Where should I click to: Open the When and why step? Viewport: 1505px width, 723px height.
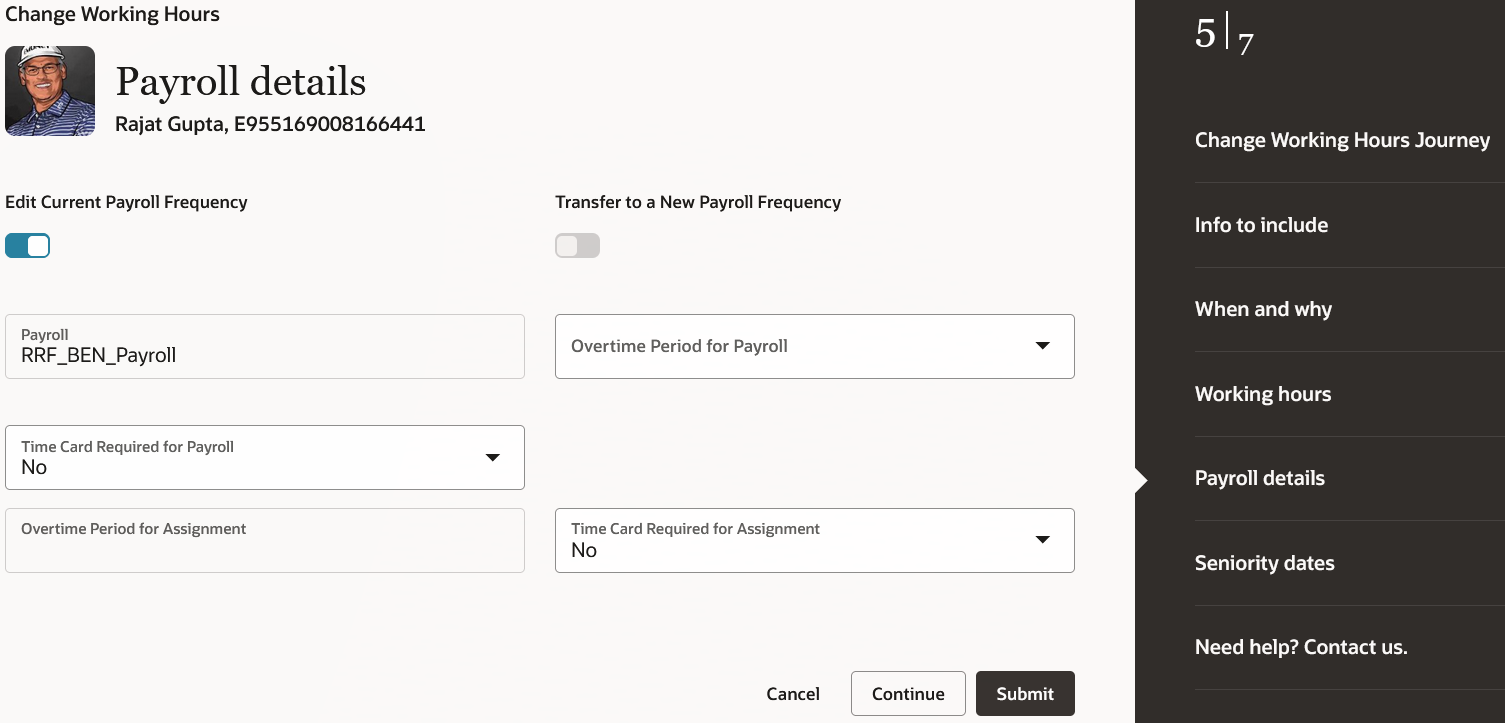1263,309
